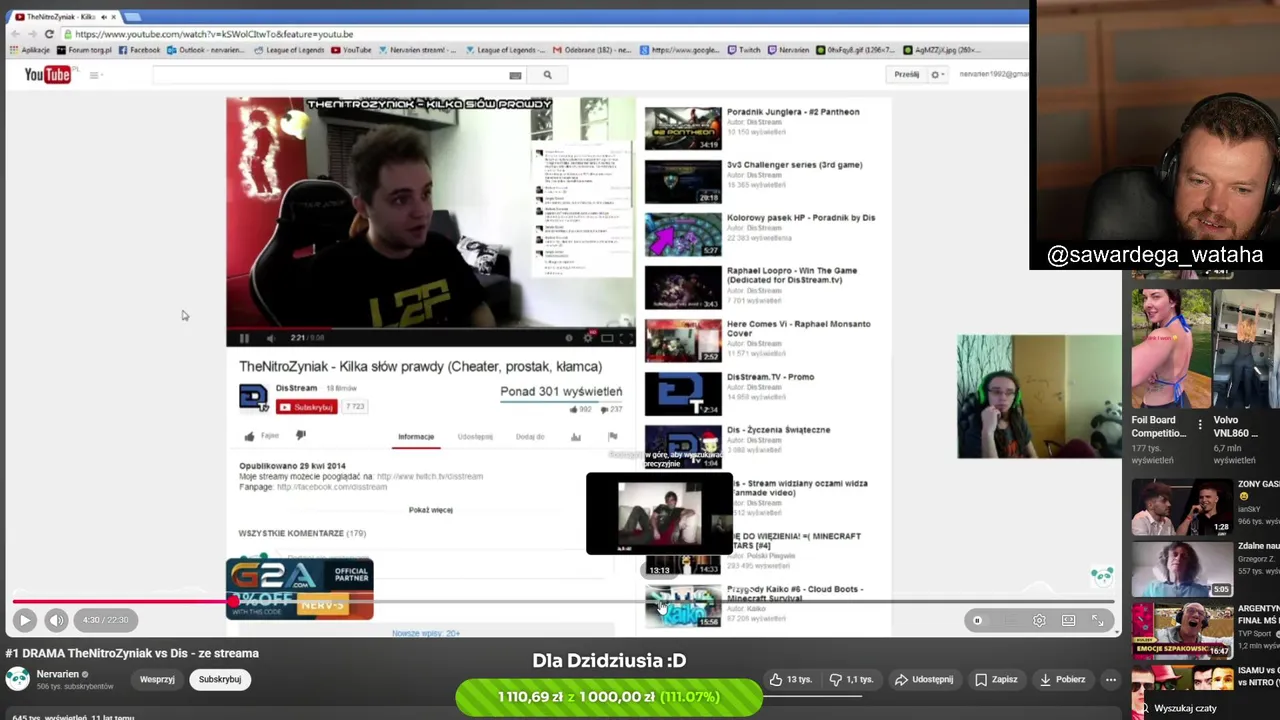
Task: Click the old YouTube logo
Action: point(47,75)
